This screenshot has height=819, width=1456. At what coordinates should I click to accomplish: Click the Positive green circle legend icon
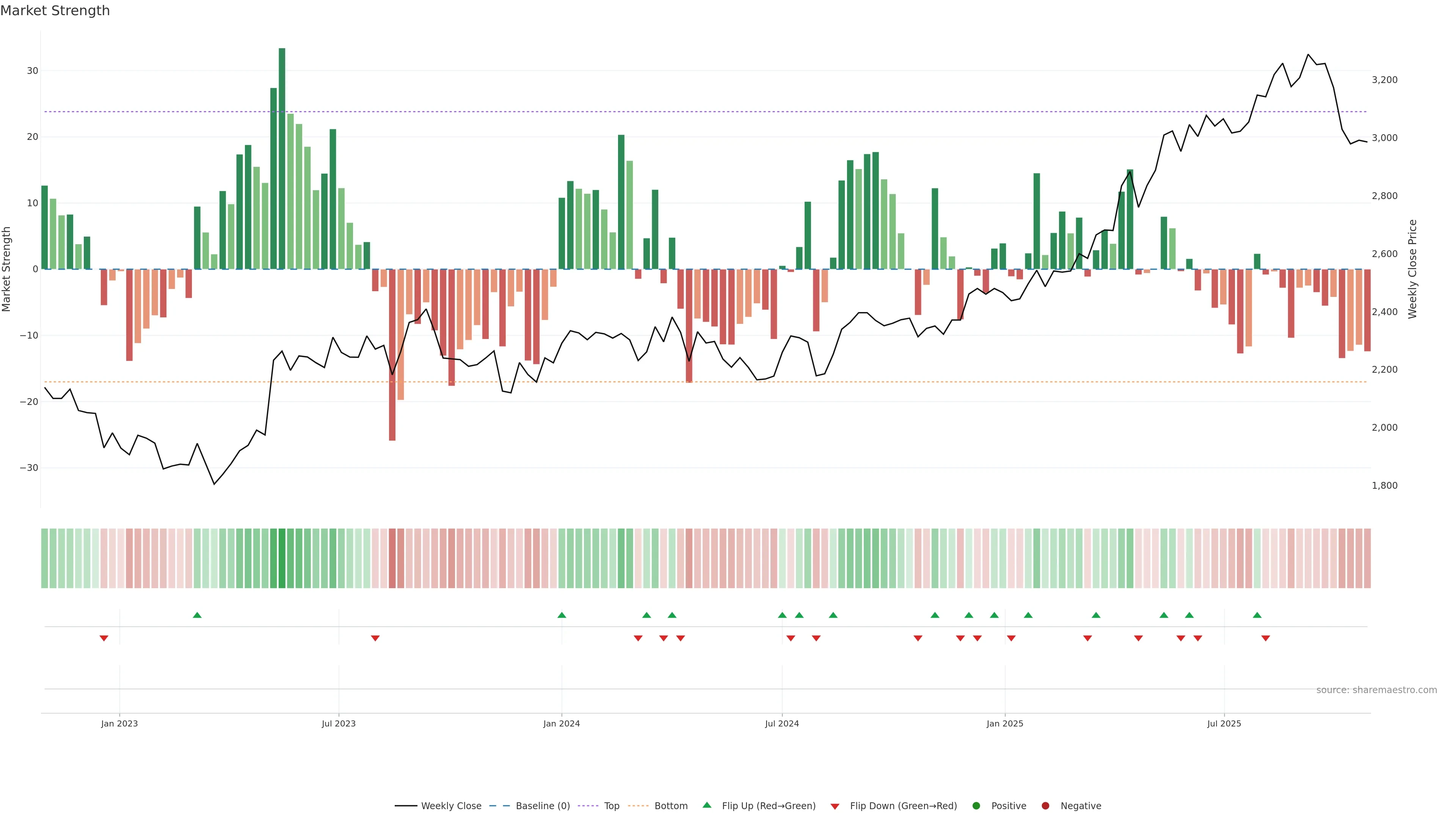(976, 806)
